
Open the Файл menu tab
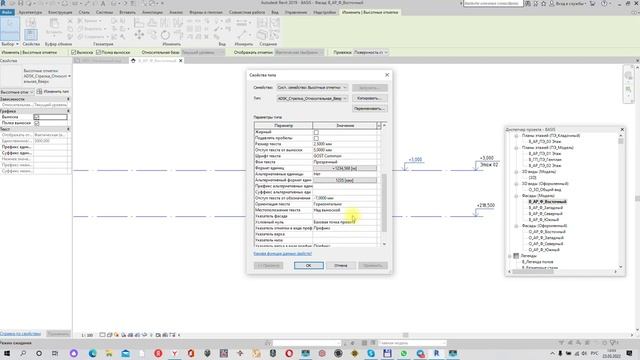(x=7, y=12)
